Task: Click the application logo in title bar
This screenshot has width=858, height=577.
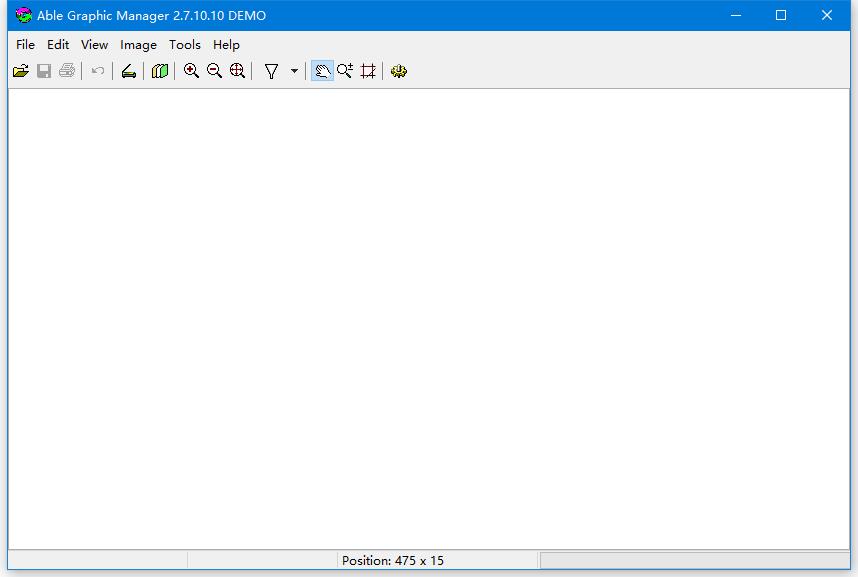Action: 24,15
